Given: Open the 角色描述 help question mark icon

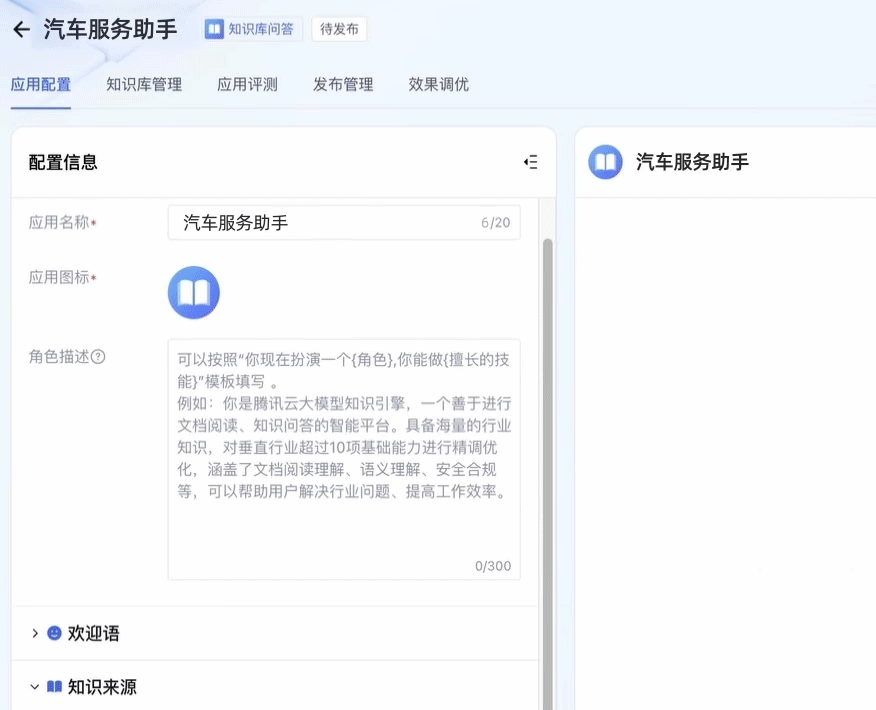Looking at the screenshot, I should tap(97, 356).
